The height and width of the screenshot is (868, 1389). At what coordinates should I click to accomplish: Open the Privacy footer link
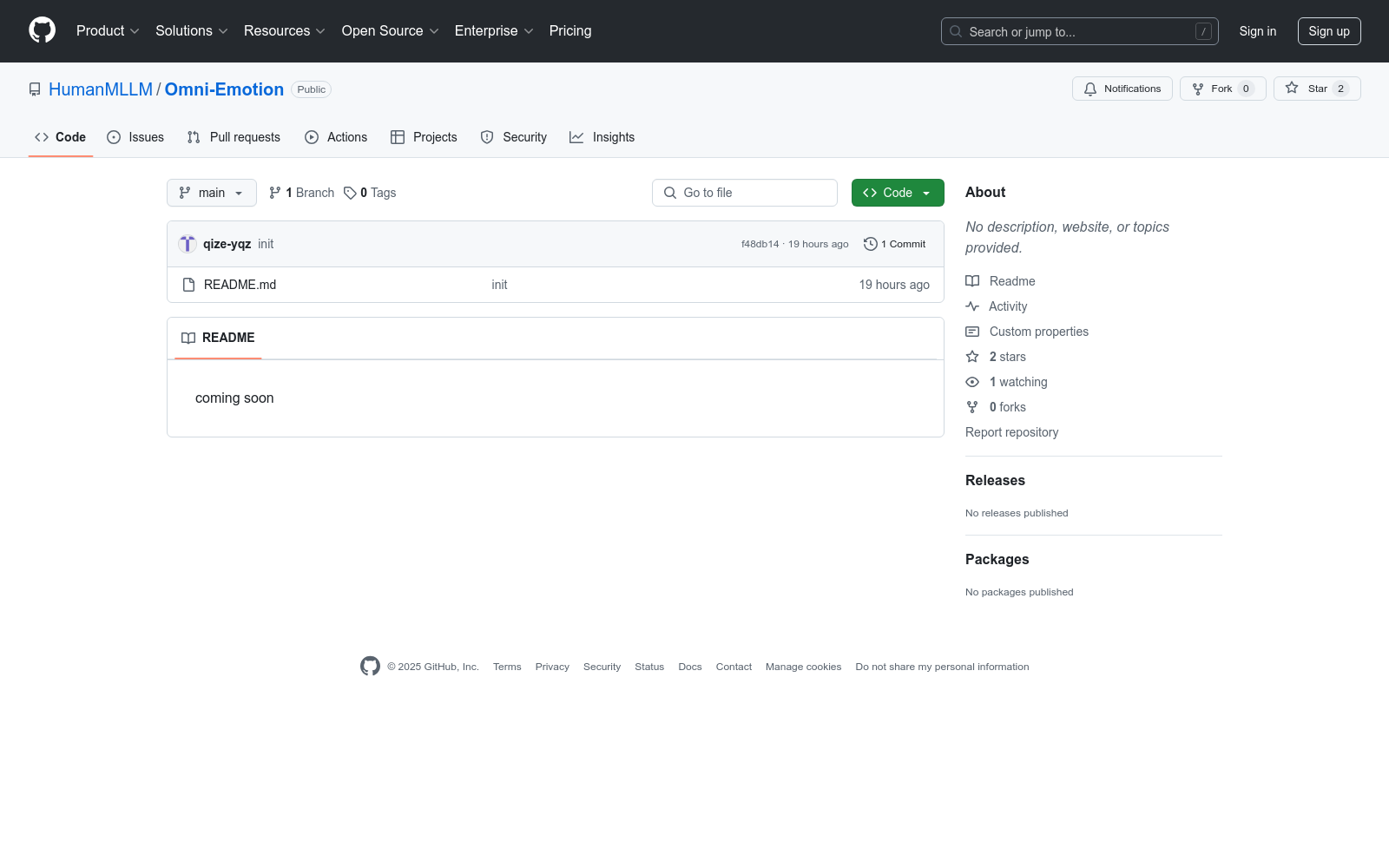[552, 667]
